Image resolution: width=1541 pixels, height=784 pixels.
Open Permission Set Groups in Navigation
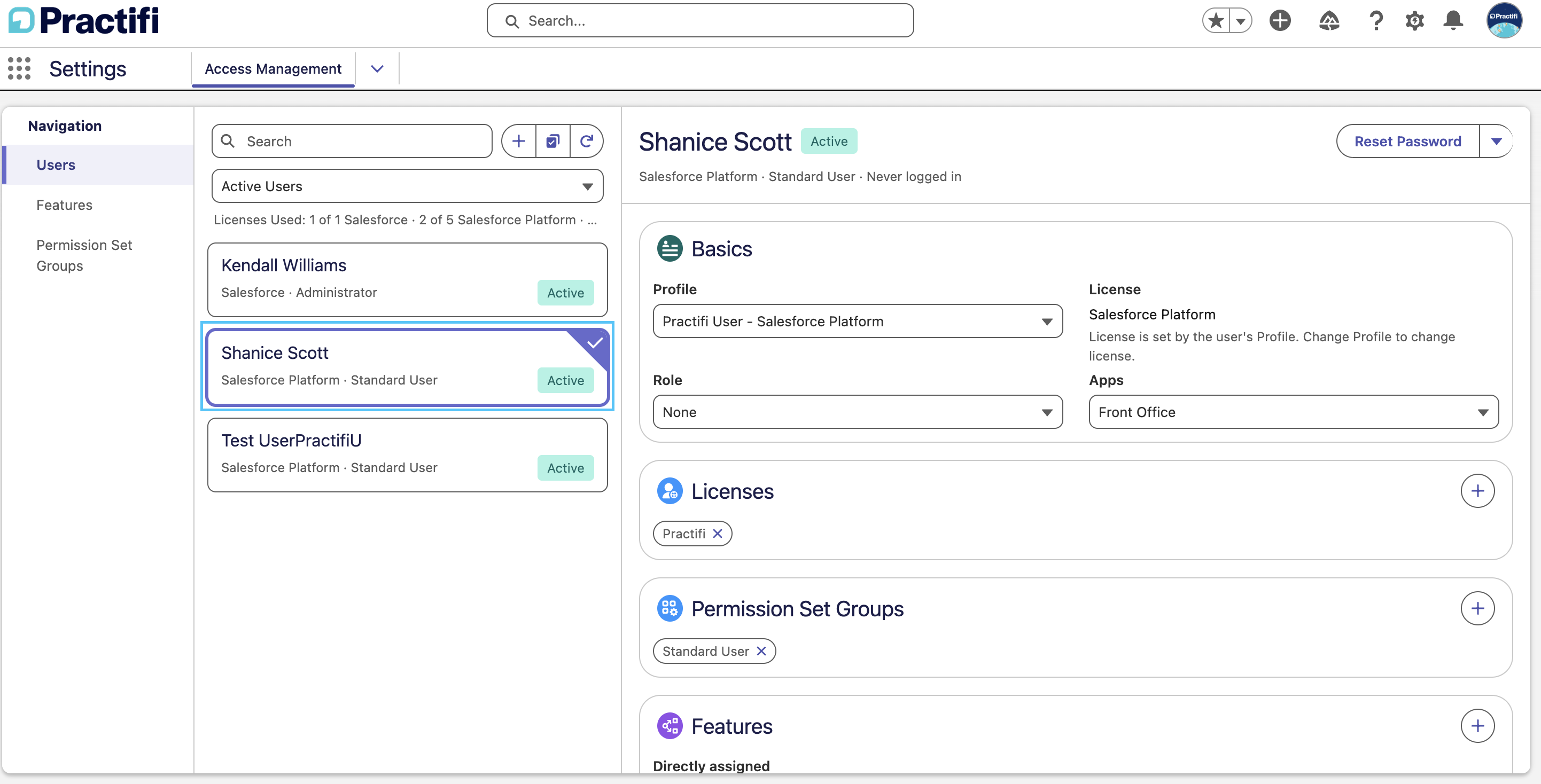click(x=84, y=255)
